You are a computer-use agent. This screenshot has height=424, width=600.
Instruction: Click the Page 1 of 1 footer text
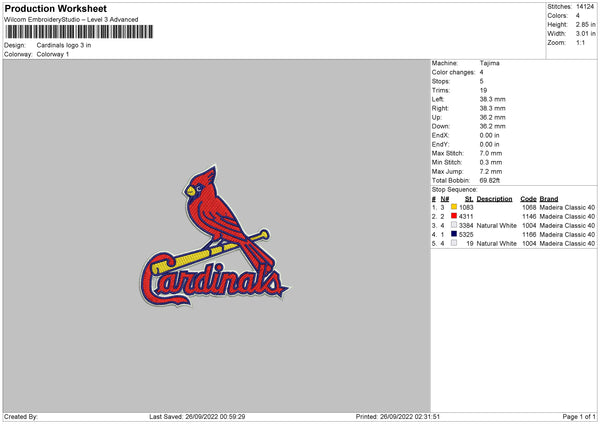point(579,417)
